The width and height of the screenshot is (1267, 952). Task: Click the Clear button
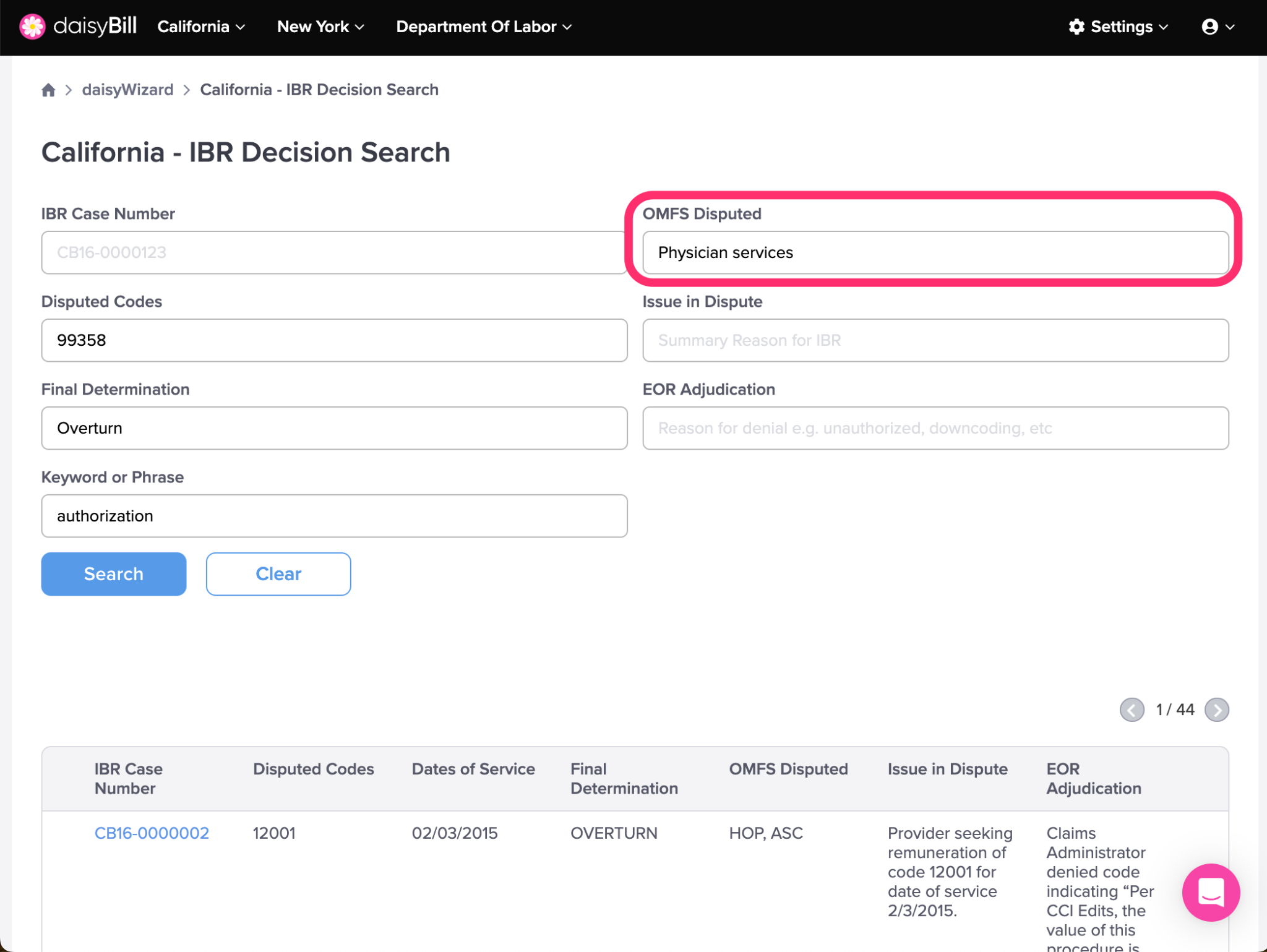278,574
